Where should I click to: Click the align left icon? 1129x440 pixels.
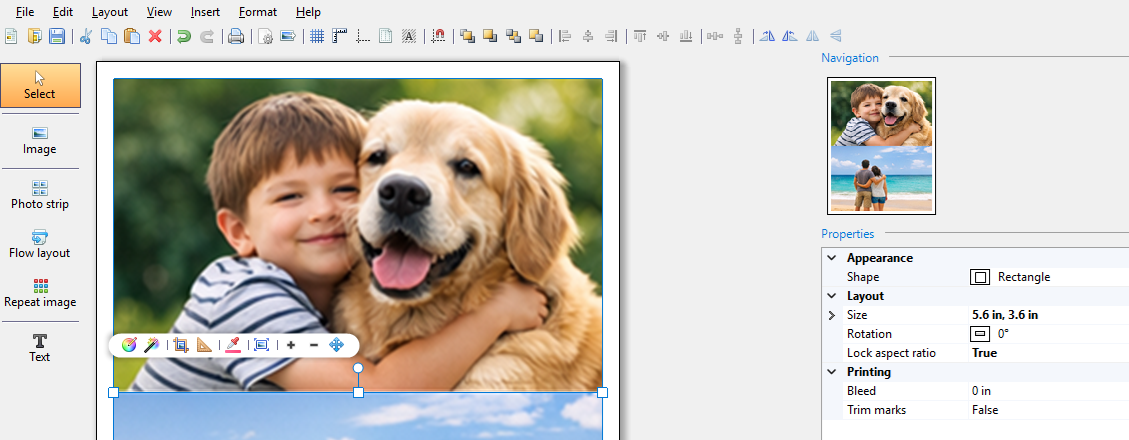565,36
